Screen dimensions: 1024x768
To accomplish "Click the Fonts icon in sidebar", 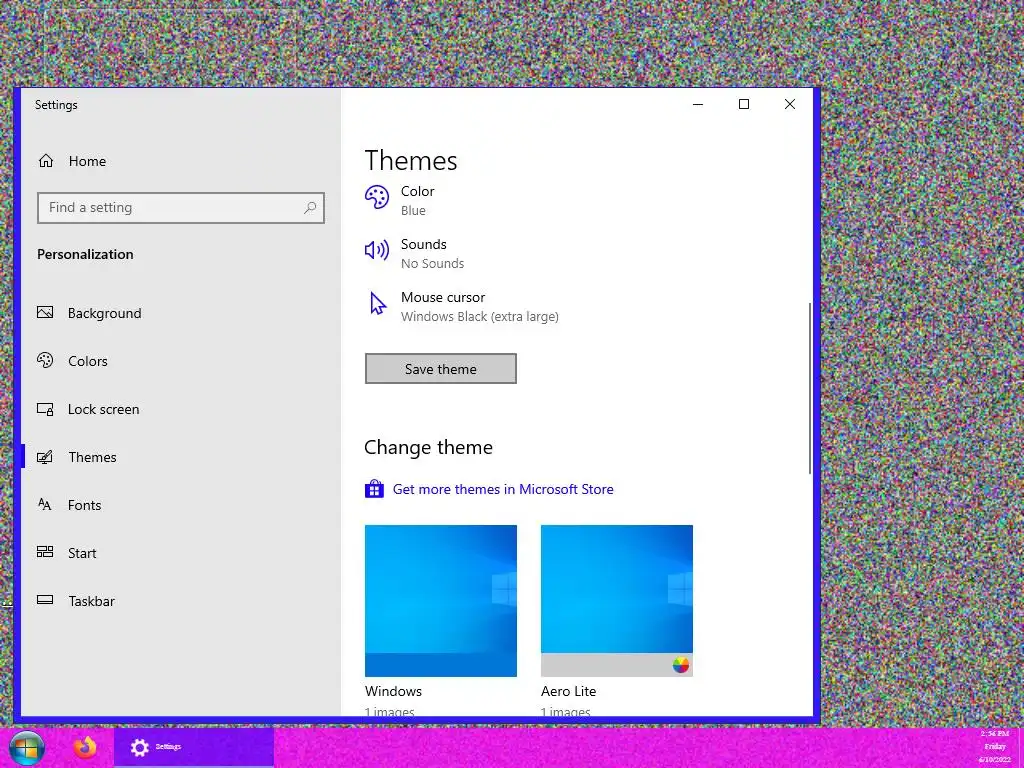I will pyautogui.click(x=45, y=504).
